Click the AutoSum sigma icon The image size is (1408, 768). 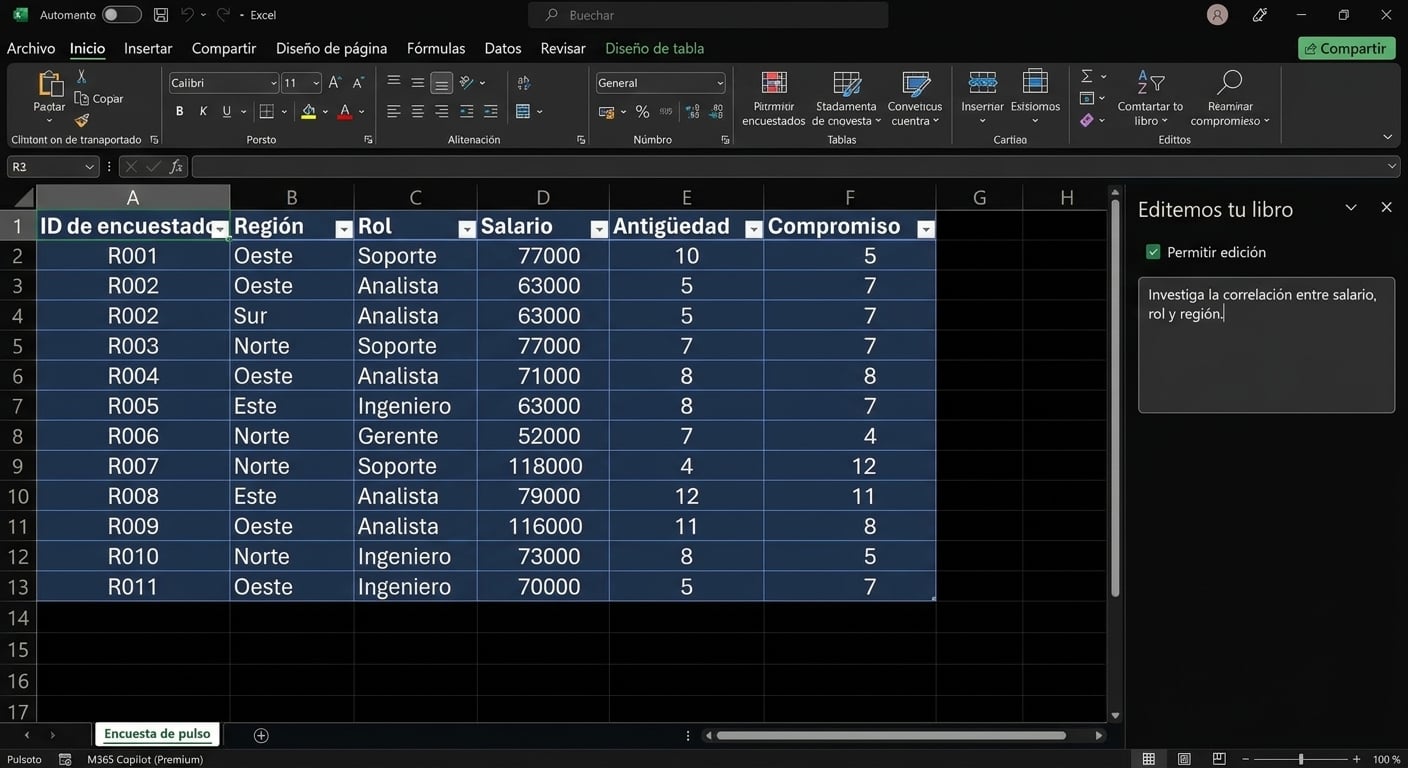1087,76
